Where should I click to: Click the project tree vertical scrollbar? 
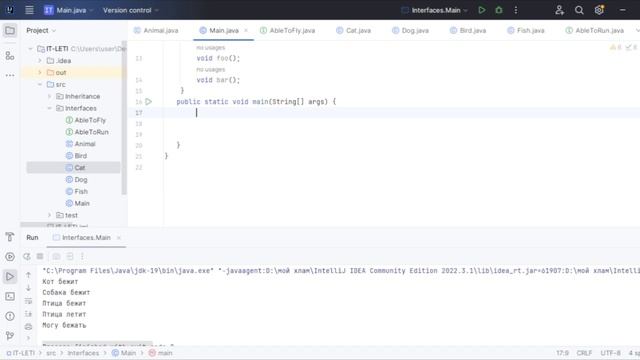tap(124, 118)
